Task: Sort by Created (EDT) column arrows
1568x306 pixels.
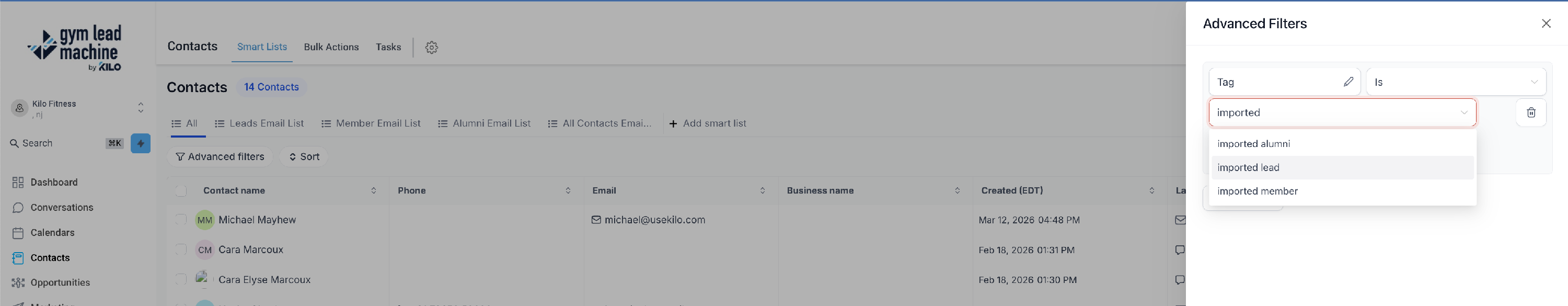Action: click(1151, 191)
